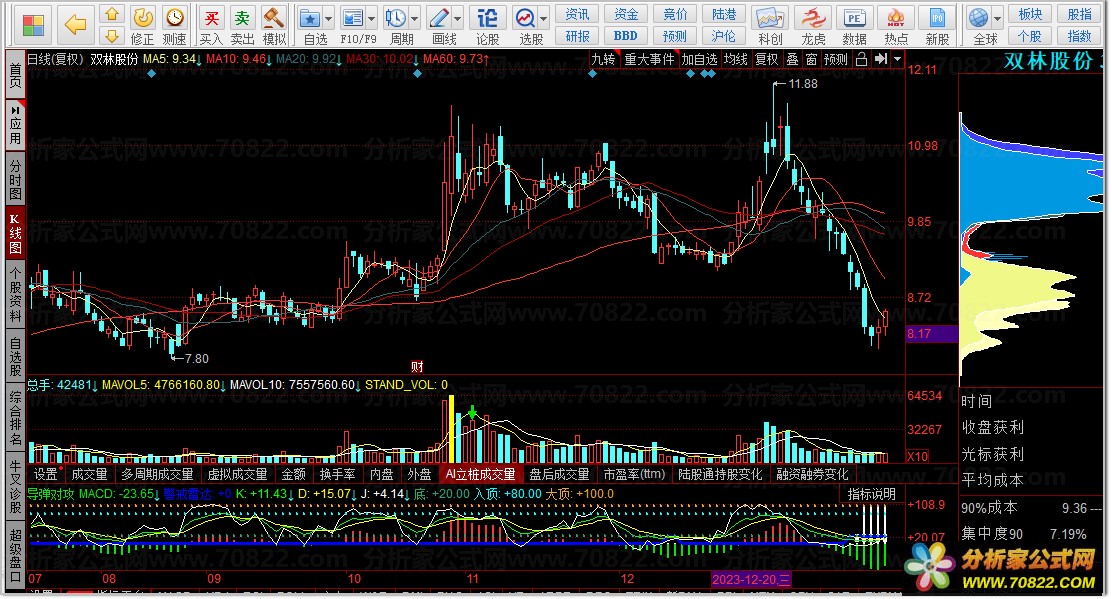The image size is (1112, 599).
Task: Click the 卖出 sell icon
Action: pos(243,26)
